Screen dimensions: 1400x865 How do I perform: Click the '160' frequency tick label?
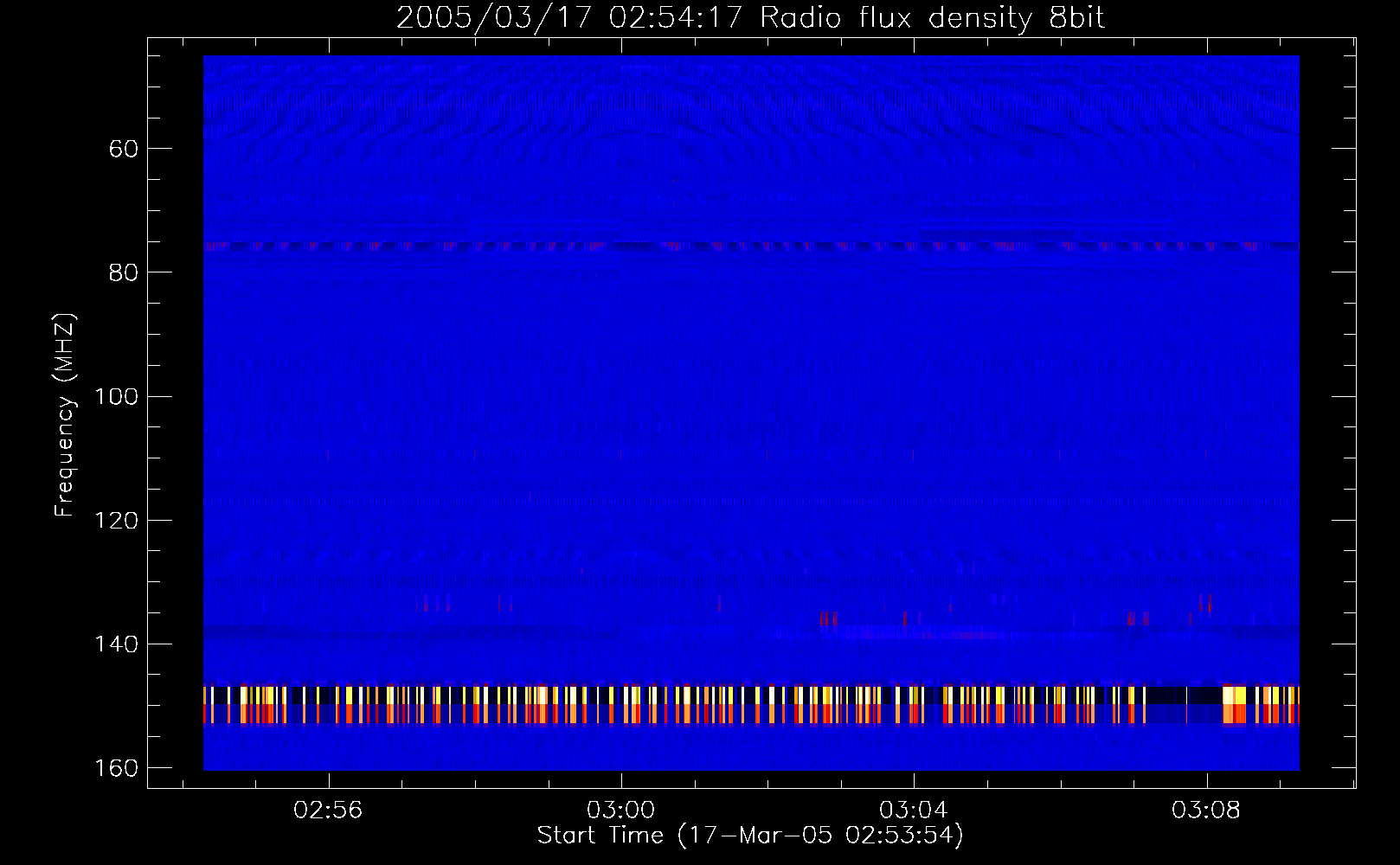(115, 768)
